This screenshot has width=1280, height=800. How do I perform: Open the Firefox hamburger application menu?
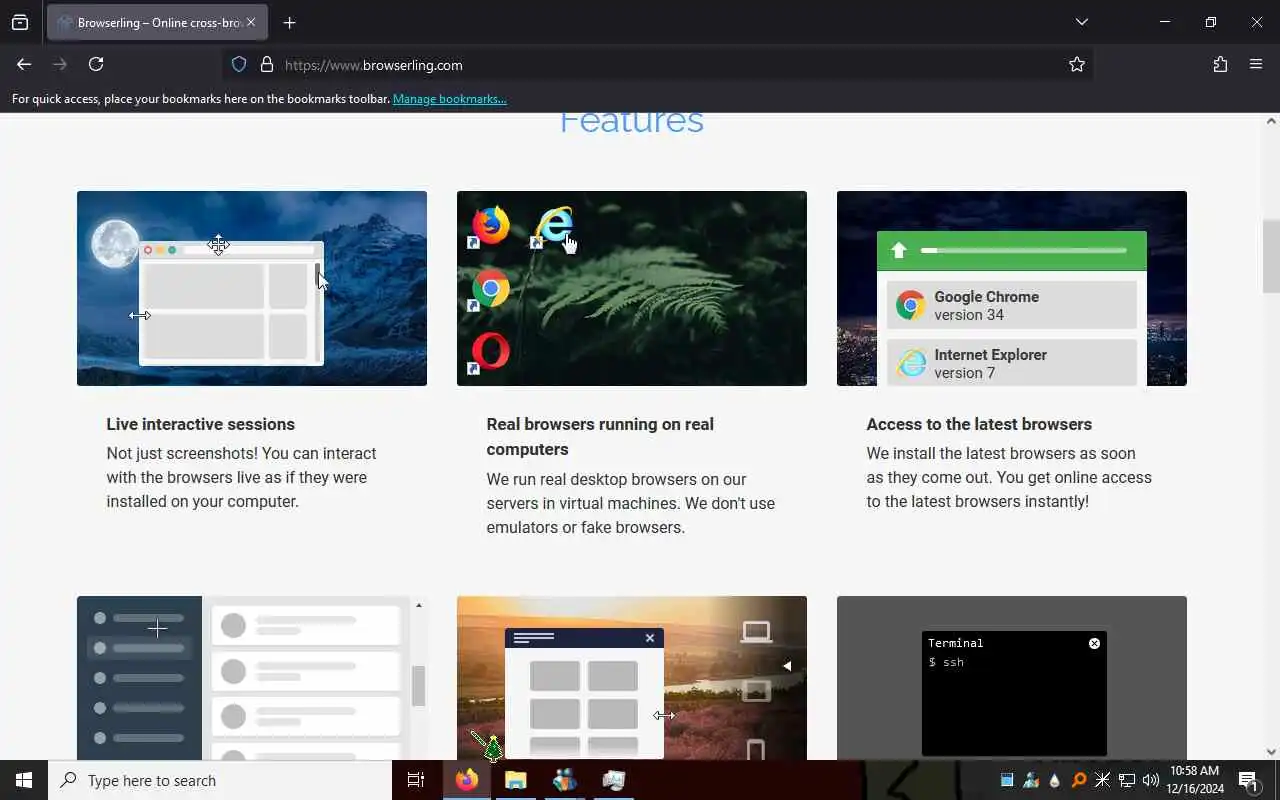point(1256,64)
